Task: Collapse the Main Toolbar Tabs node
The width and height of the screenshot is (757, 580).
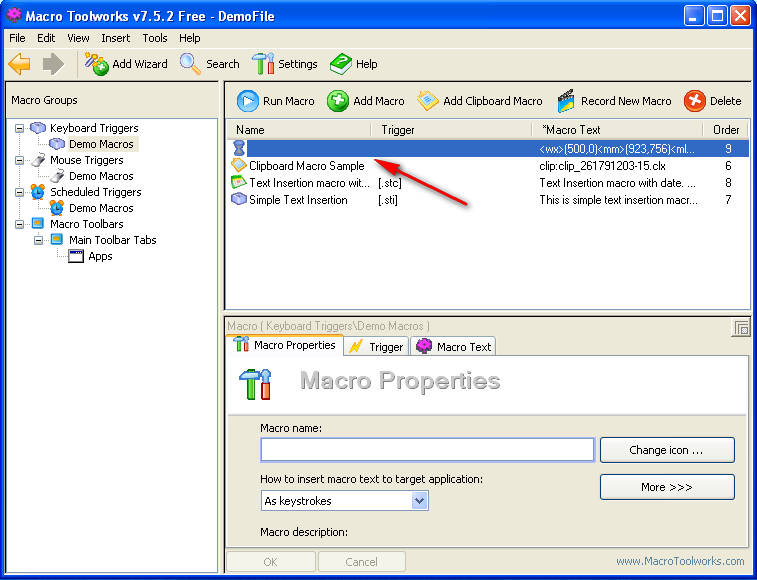Action: [38, 240]
